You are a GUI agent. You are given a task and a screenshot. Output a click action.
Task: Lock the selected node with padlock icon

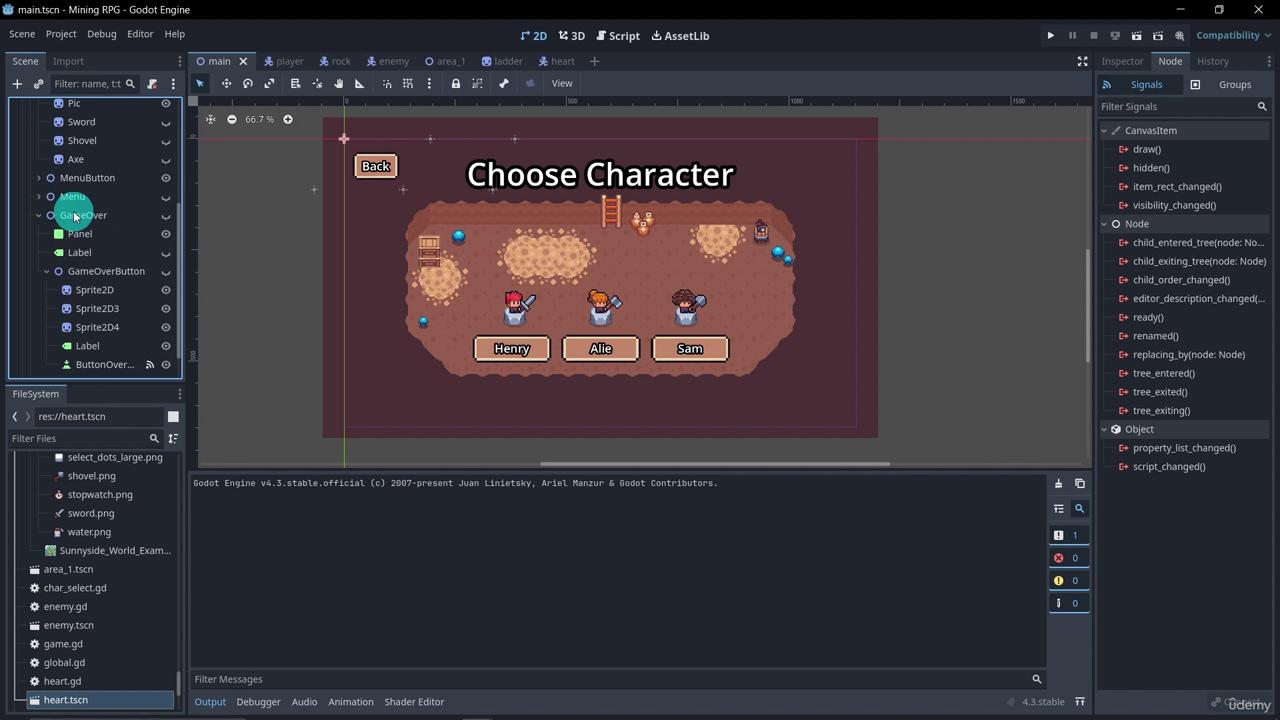(456, 84)
